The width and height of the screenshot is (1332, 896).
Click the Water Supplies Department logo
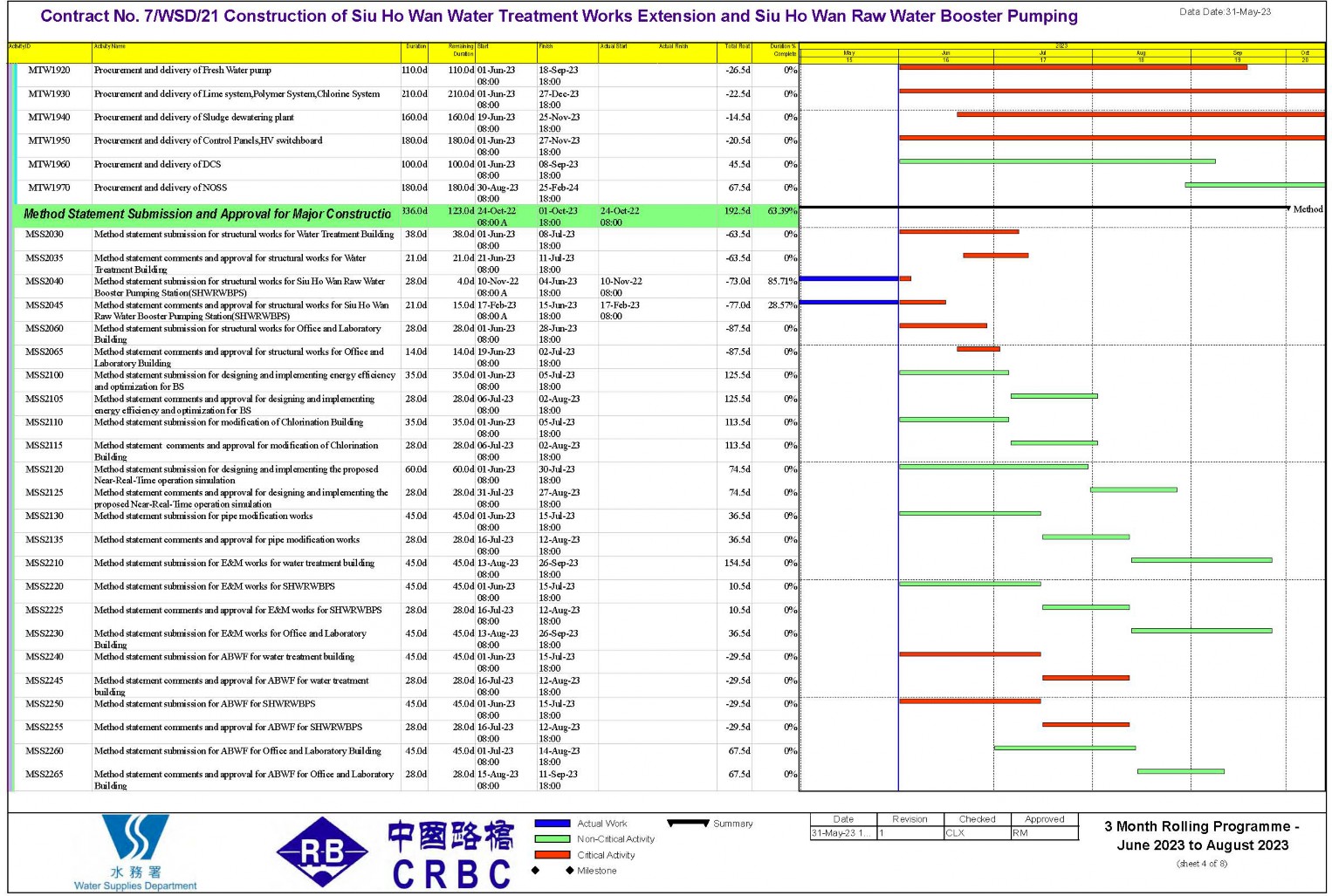(x=135, y=852)
